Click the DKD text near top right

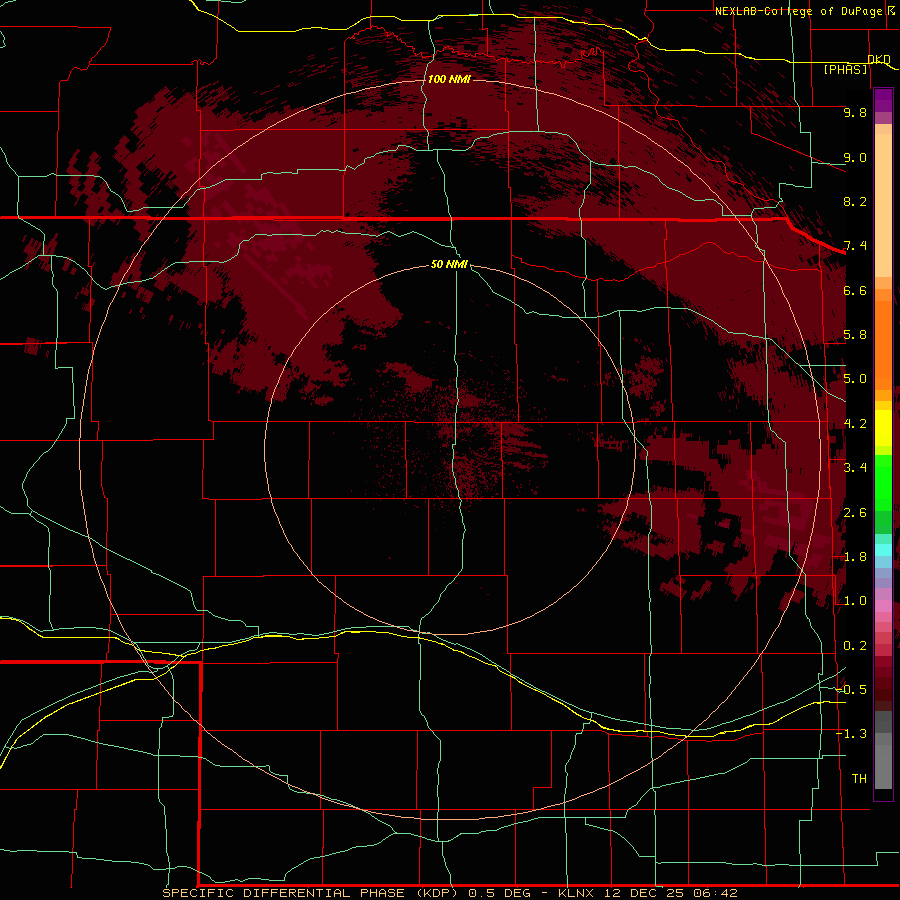coord(879,59)
